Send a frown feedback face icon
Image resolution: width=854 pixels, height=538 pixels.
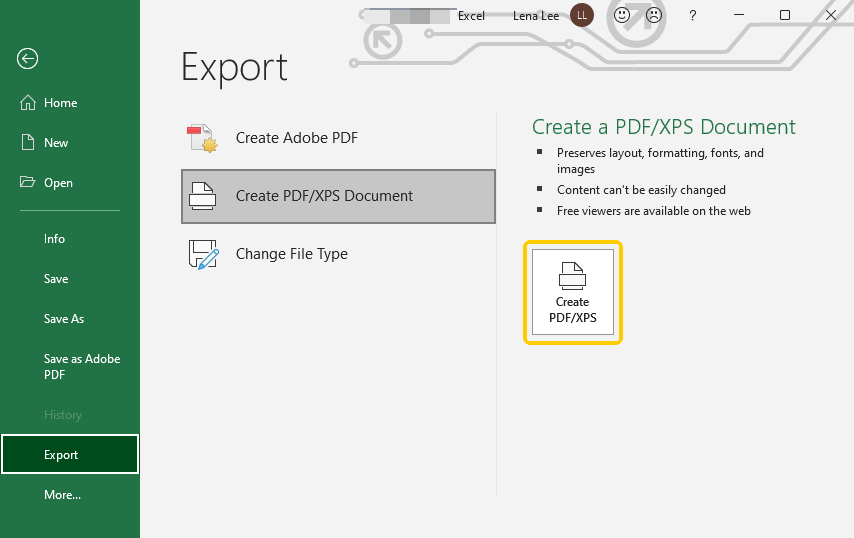[x=654, y=15]
